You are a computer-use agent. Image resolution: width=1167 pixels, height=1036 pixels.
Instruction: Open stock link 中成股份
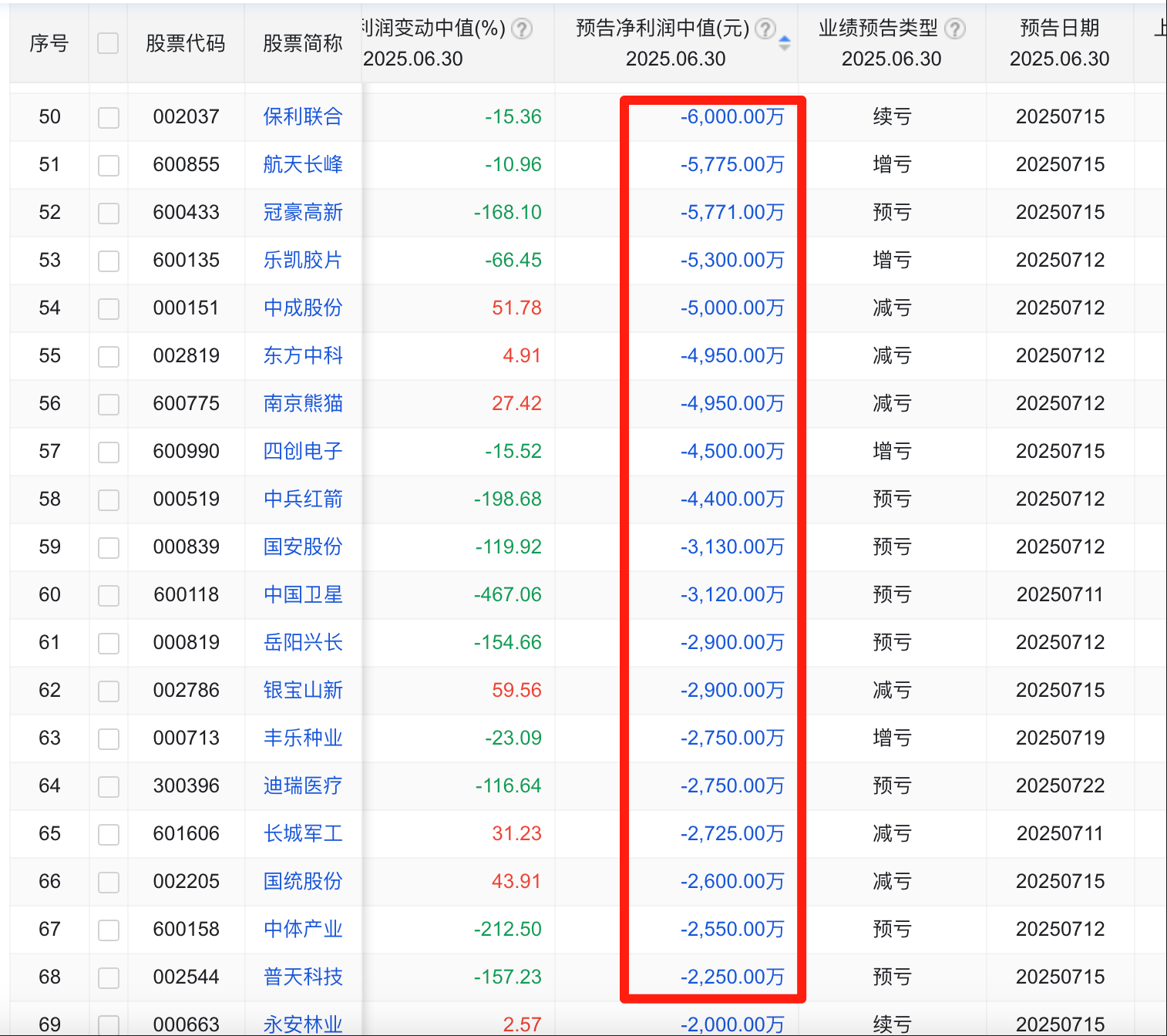coord(303,308)
